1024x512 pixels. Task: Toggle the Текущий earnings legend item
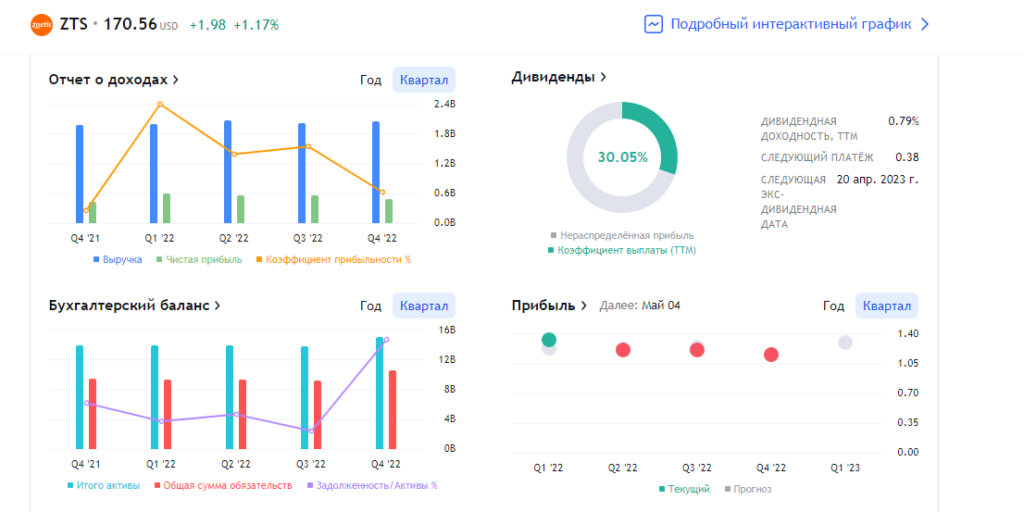pos(684,489)
